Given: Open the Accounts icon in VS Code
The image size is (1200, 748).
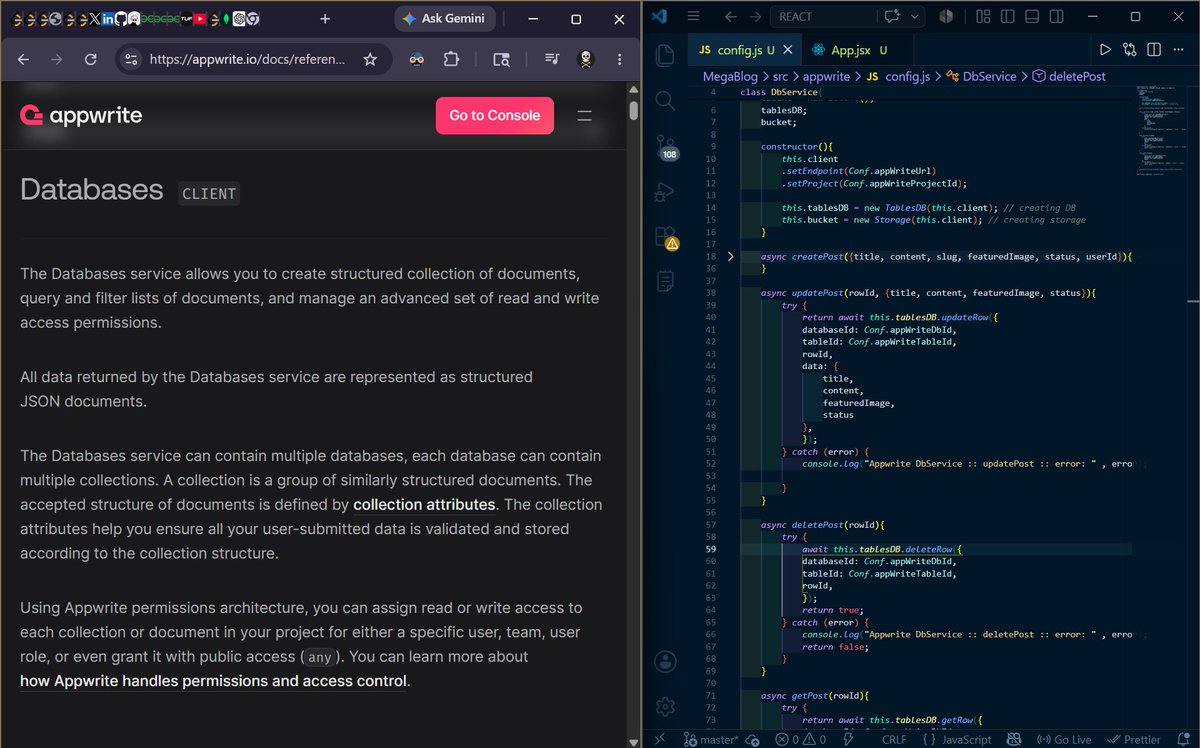Looking at the screenshot, I should (x=664, y=663).
